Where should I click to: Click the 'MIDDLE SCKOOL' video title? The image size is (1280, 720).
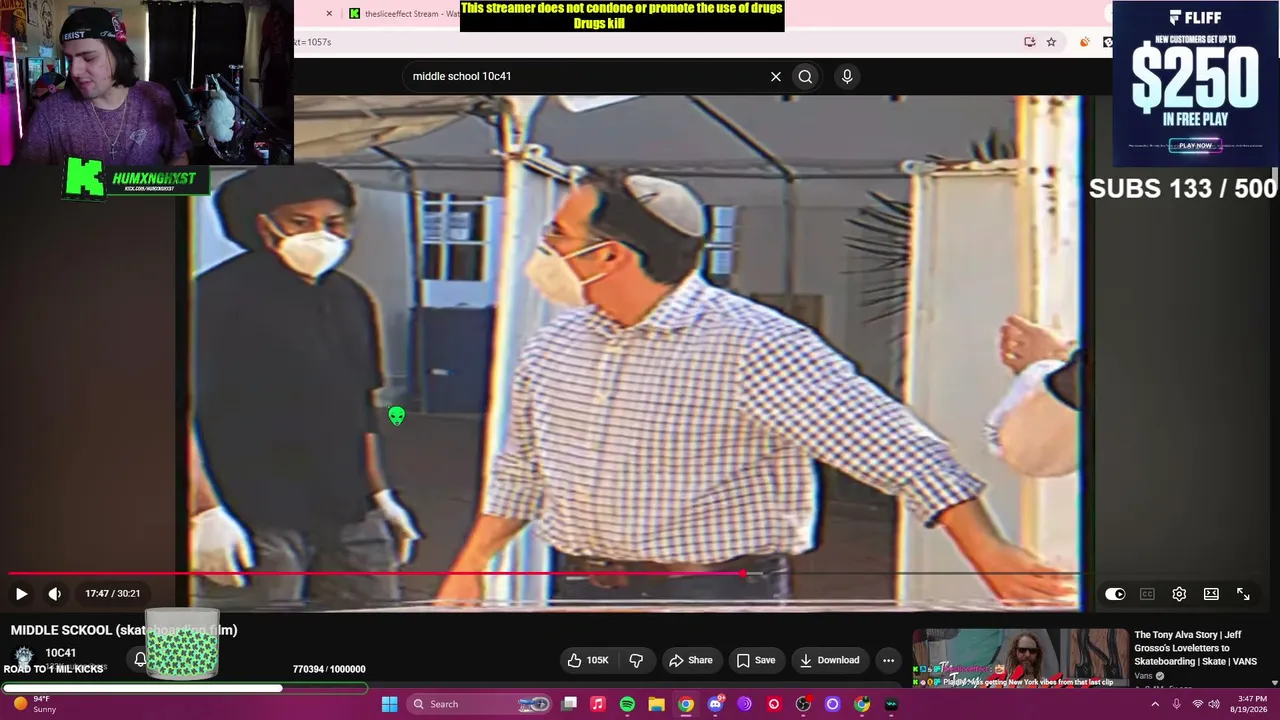pos(124,630)
